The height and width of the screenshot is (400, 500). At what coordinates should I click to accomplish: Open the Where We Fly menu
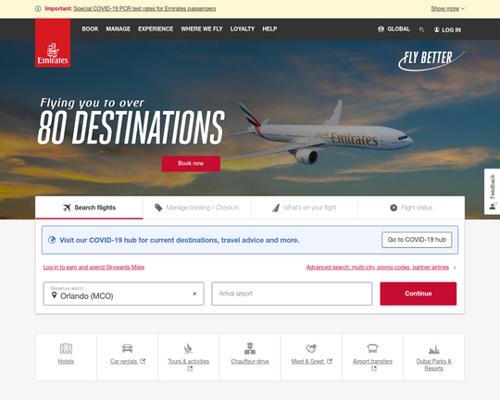[202, 29]
